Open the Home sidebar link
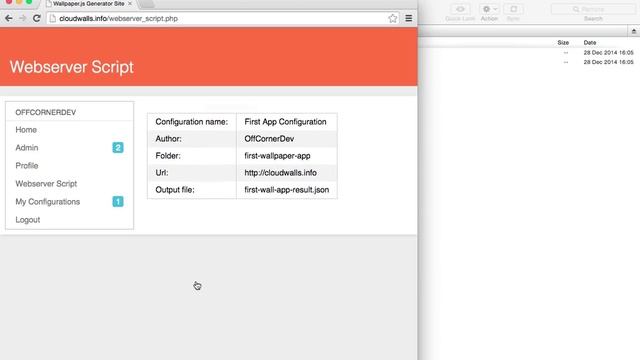This screenshot has height=360, width=640. [26, 130]
